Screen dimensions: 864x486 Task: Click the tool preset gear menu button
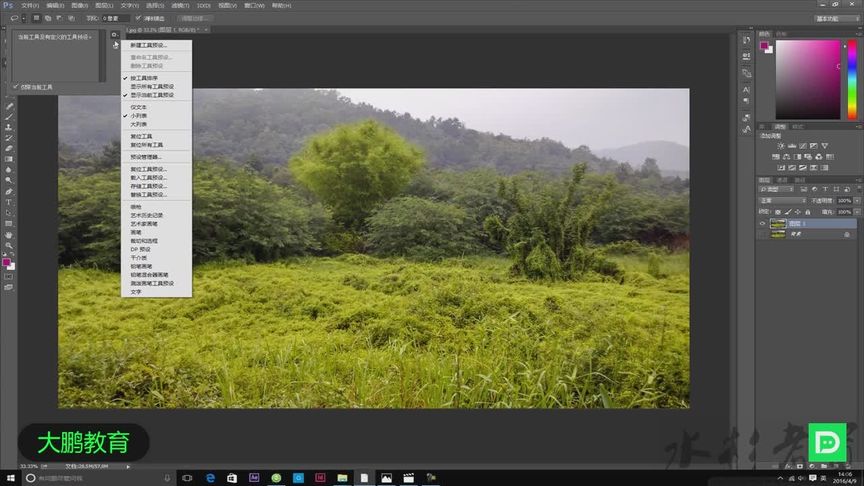click(115, 35)
